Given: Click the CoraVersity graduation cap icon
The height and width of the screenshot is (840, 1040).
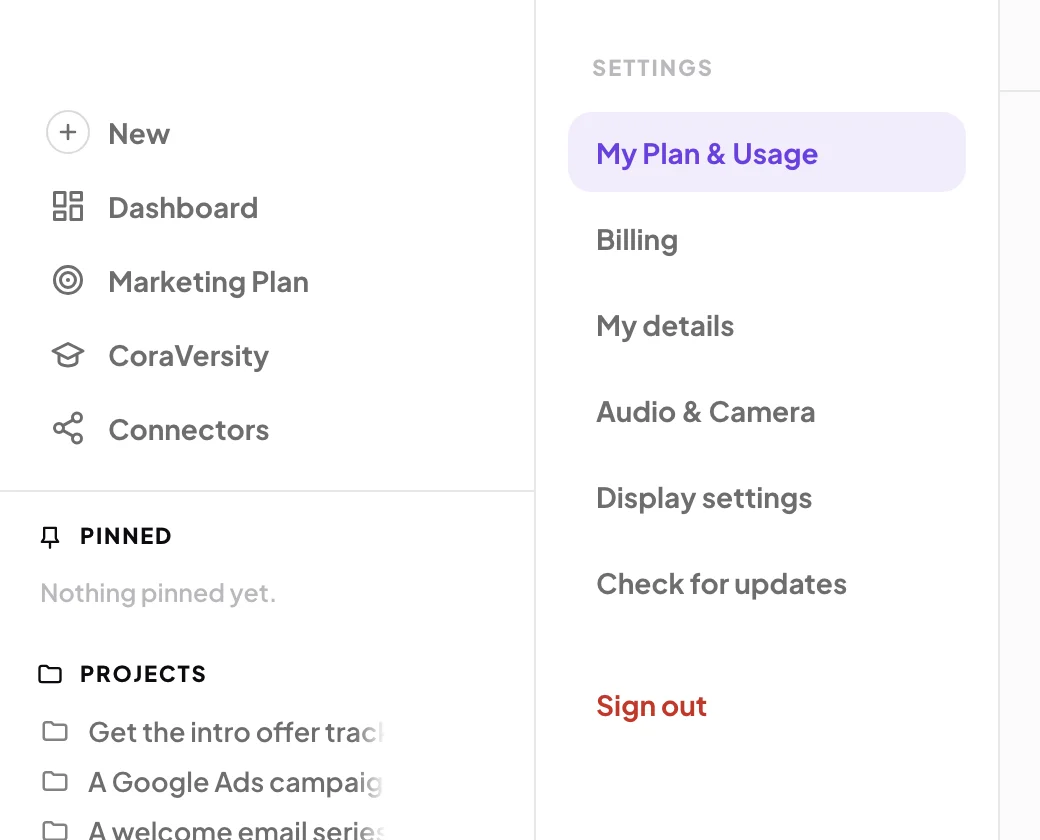Looking at the screenshot, I should (x=68, y=355).
